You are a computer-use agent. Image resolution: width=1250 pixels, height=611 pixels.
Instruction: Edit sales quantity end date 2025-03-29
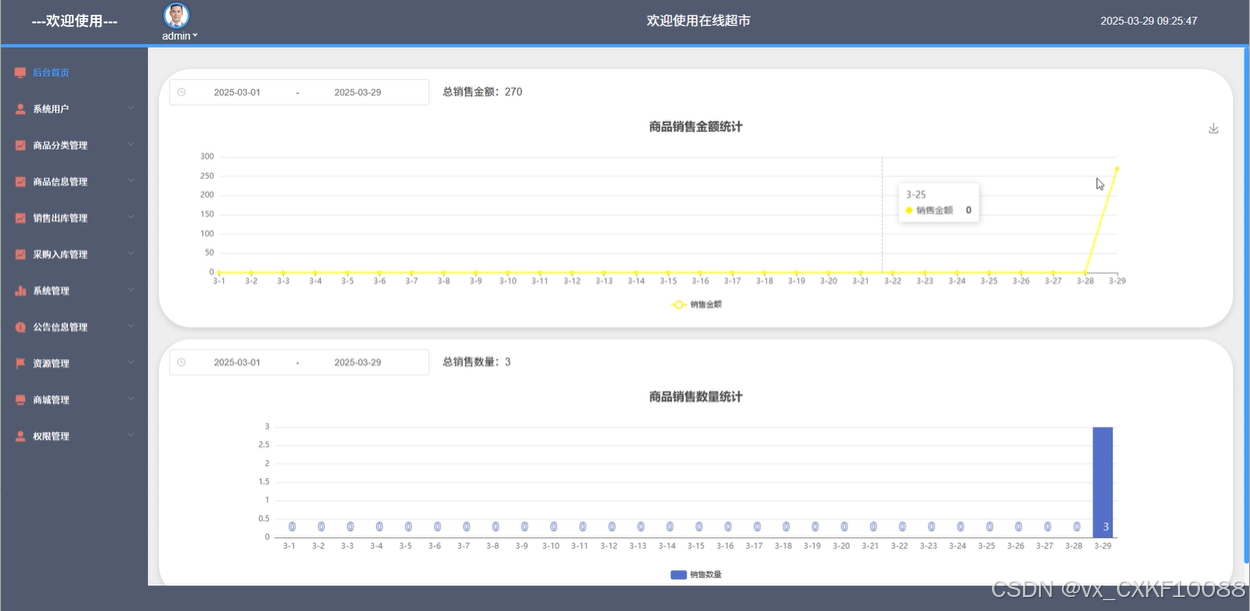(357, 362)
